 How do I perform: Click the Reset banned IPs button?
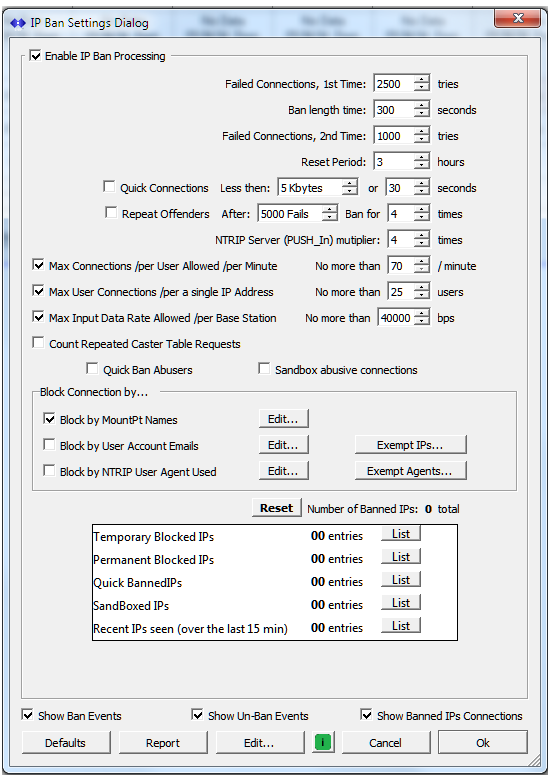276,508
